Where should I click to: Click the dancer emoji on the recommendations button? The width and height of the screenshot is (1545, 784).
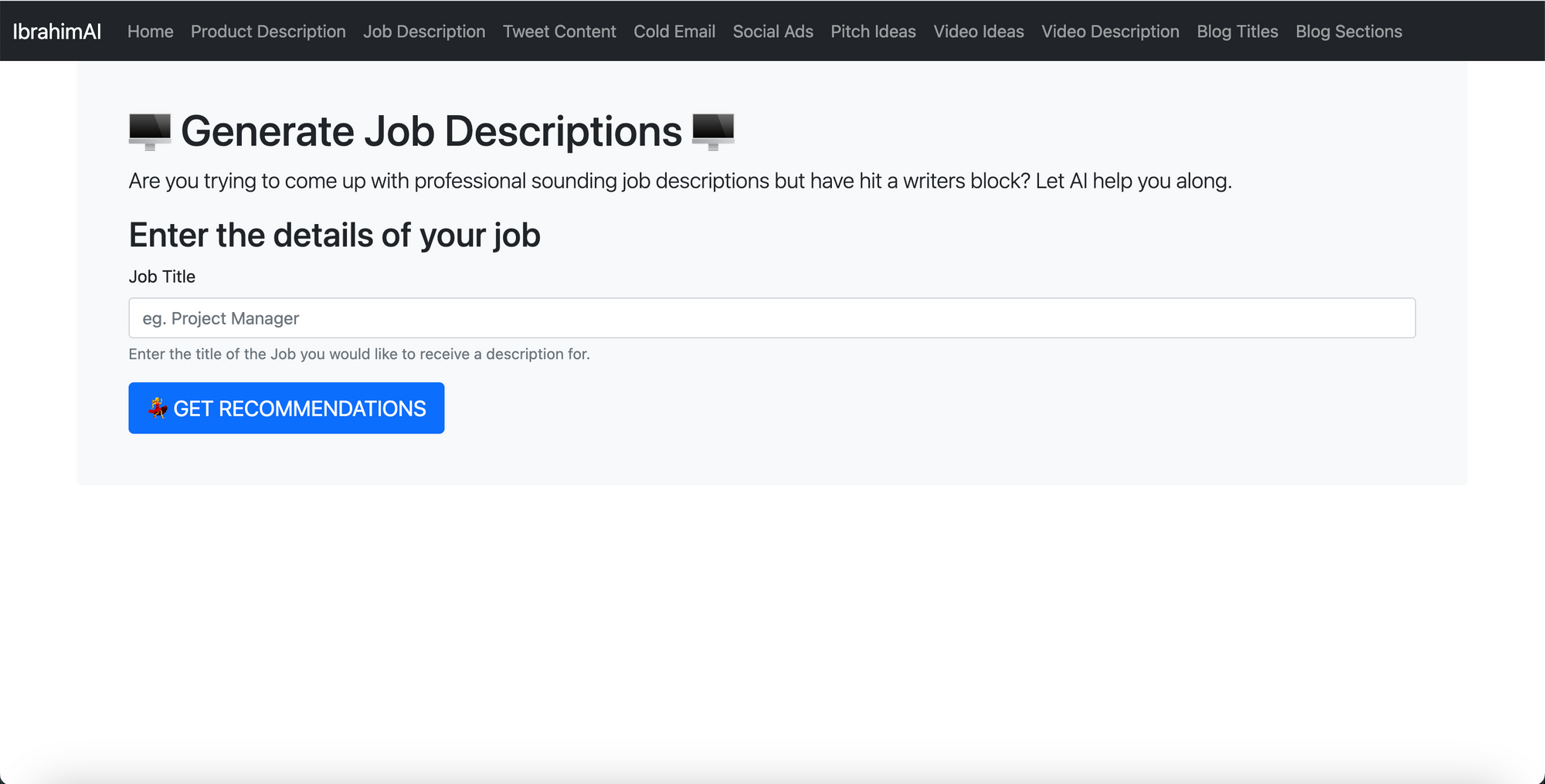click(158, 408)
